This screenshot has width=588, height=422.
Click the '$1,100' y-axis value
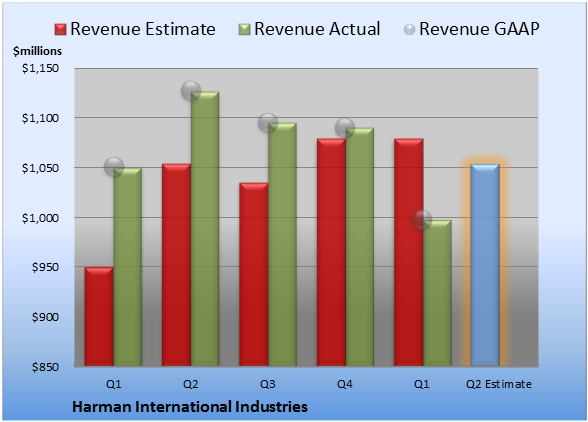coord(40,118)
